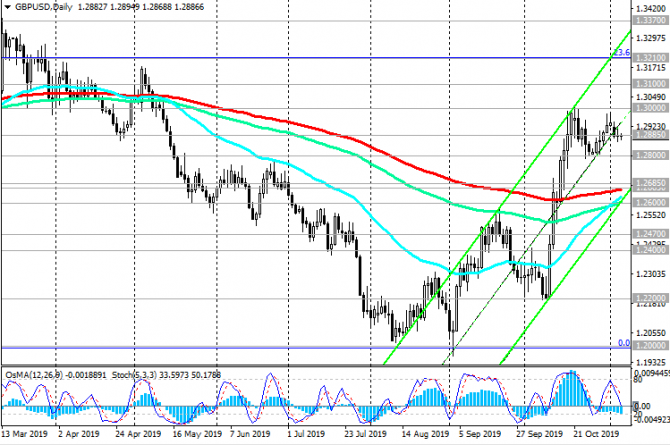Click the 7 Jun 2019 date label
670x445 pixels.
click(x=250, y=434)
